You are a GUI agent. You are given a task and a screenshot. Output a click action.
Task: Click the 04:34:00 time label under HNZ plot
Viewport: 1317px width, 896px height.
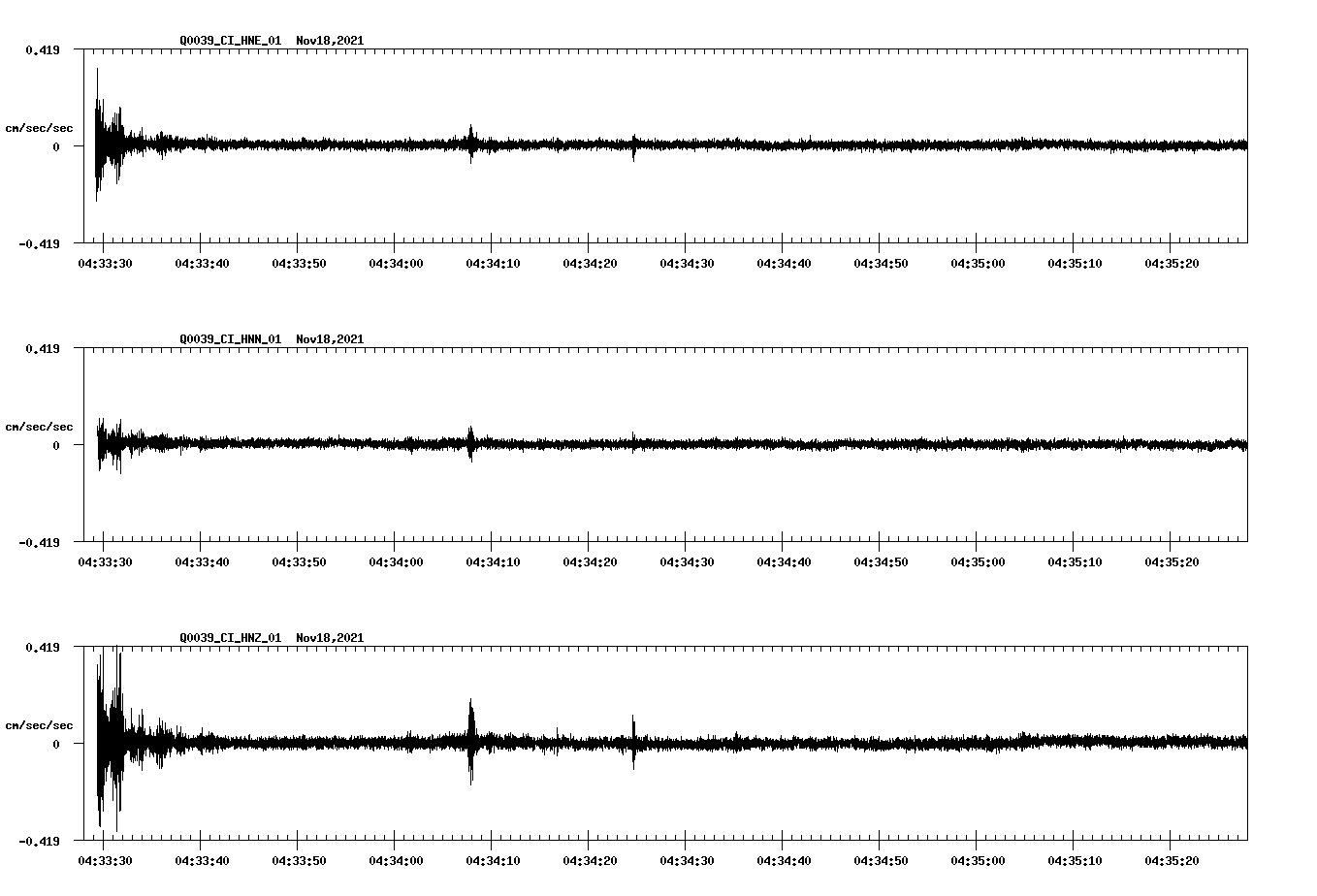(x=396, y=861)
